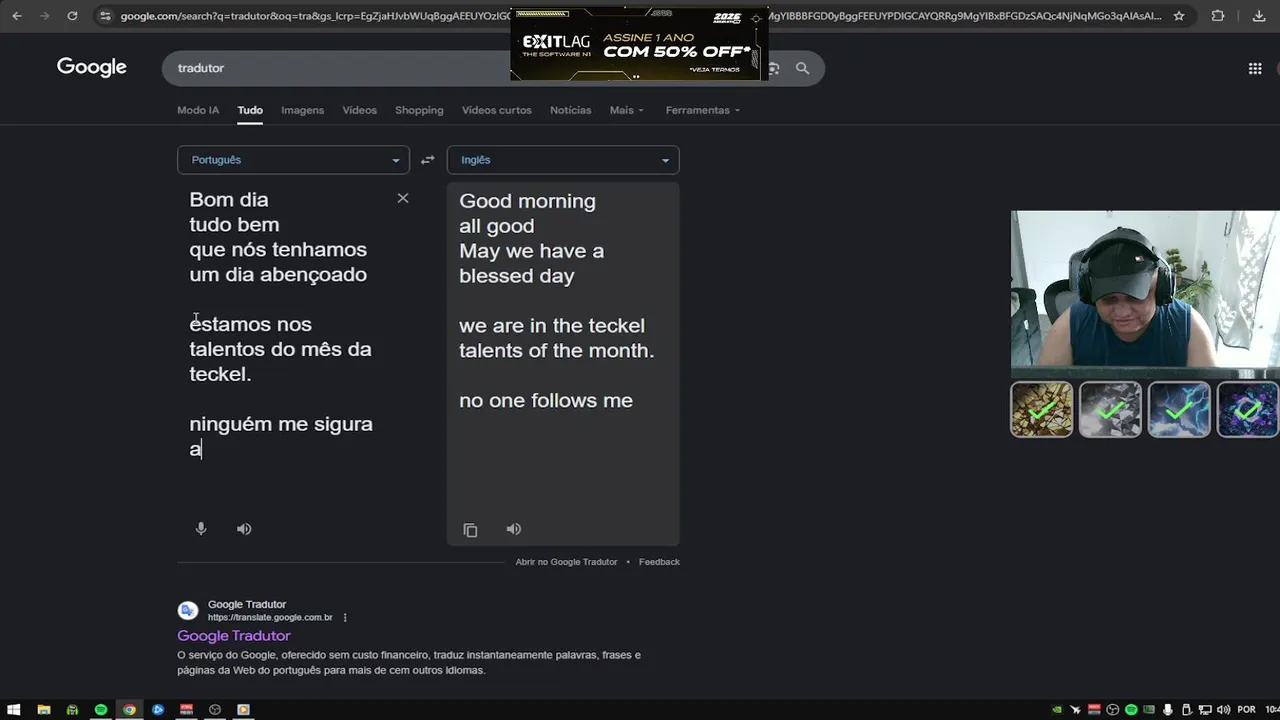Expand the Ferramentas menu
The height and width of the screenshot is (720, 1280).
(703, 110)
